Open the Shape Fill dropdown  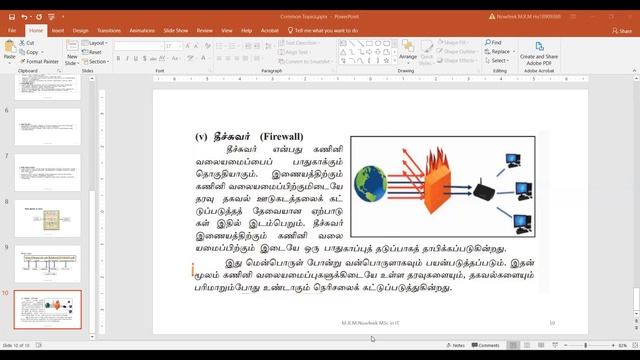coord(452,42)
